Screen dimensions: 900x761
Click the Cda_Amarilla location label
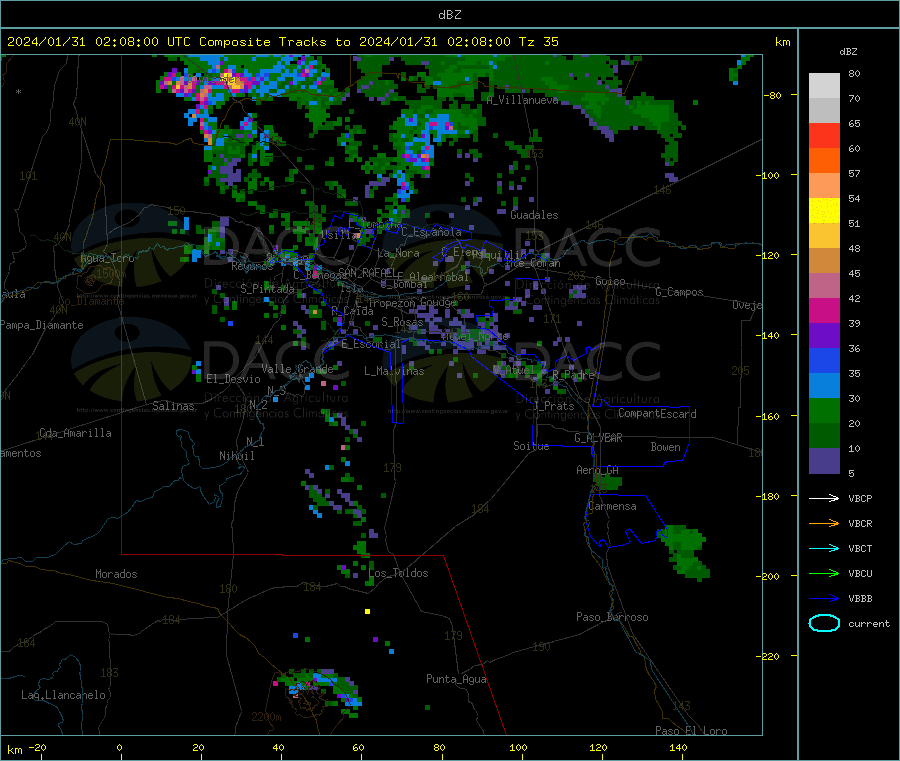[x=75, y=433]
